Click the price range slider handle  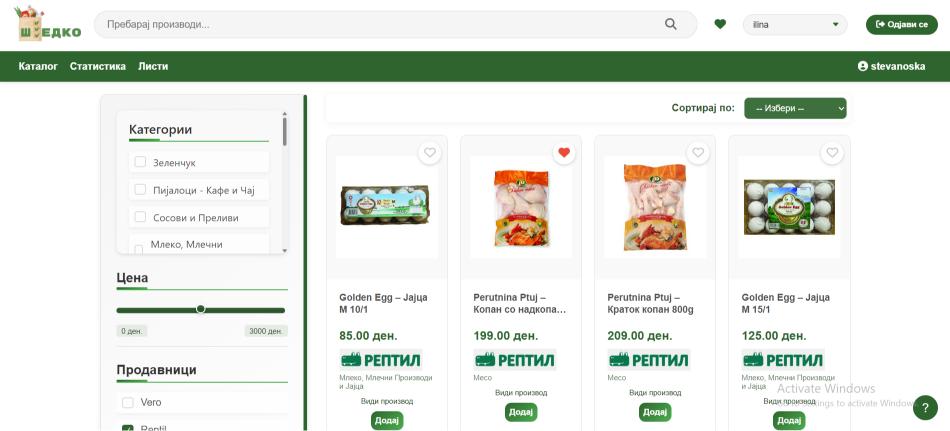[x=201, y=309]
